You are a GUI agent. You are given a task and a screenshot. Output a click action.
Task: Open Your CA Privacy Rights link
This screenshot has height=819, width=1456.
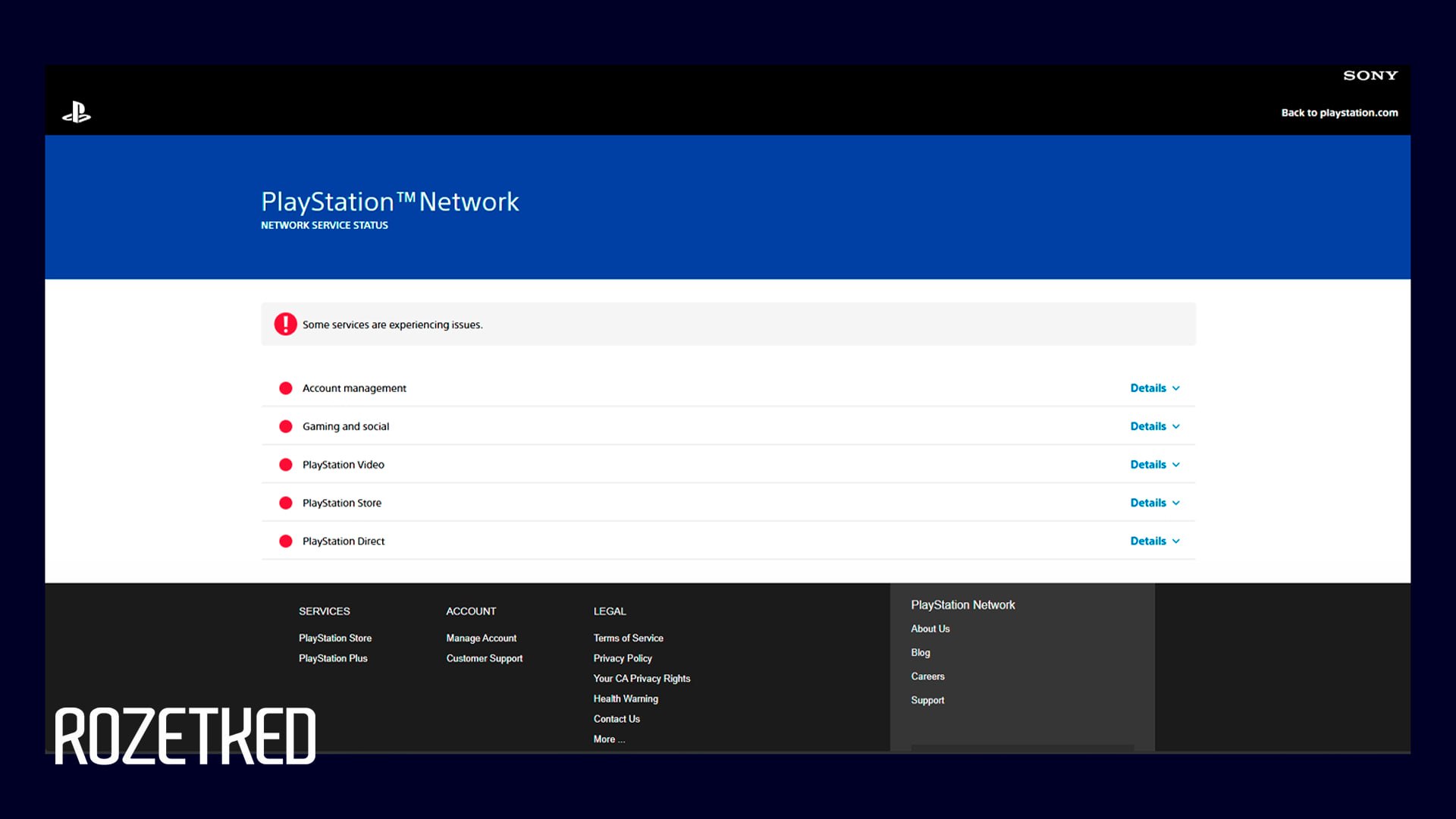click(x=642, y=678)
